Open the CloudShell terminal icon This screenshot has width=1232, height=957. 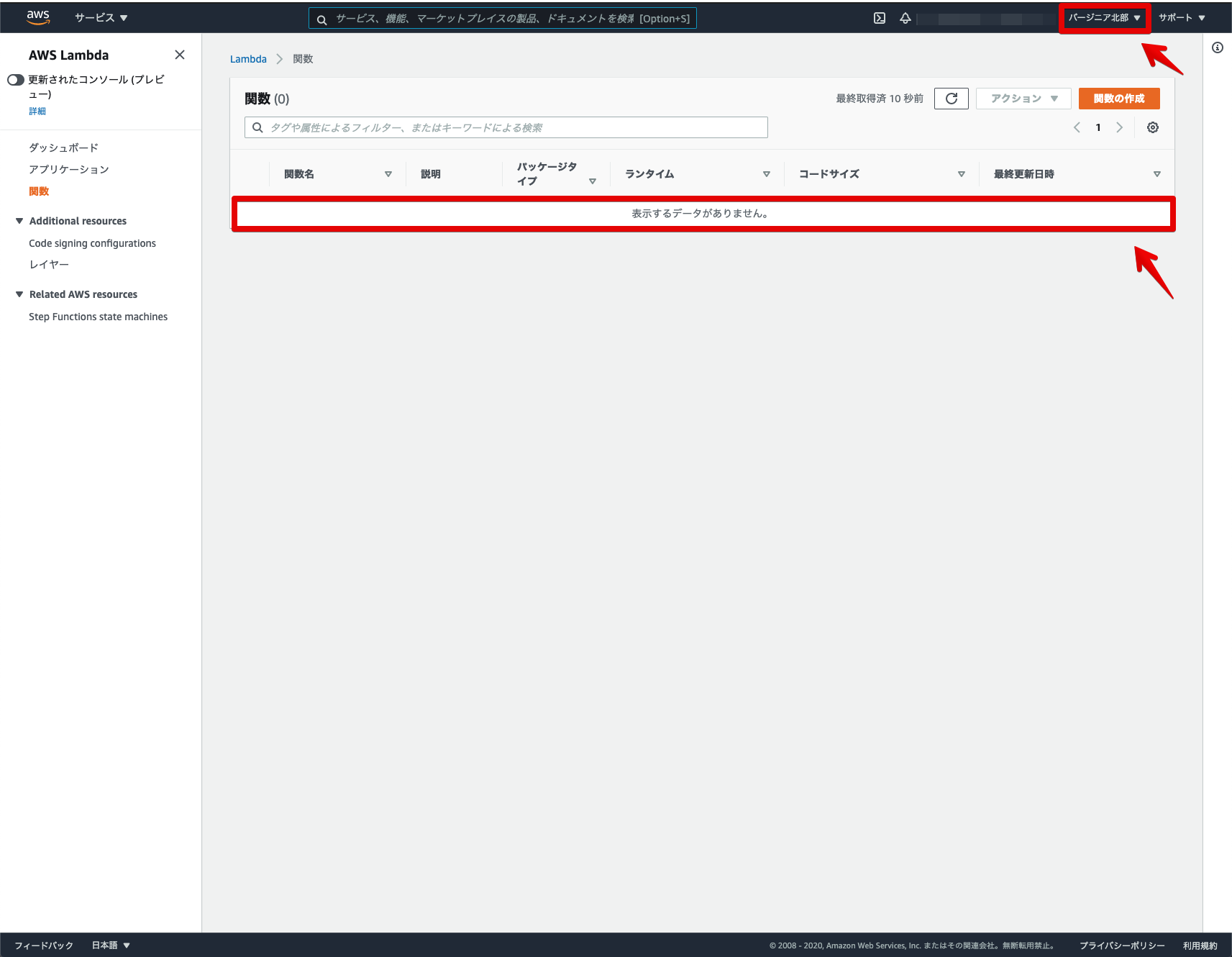(x=880, y=18)
